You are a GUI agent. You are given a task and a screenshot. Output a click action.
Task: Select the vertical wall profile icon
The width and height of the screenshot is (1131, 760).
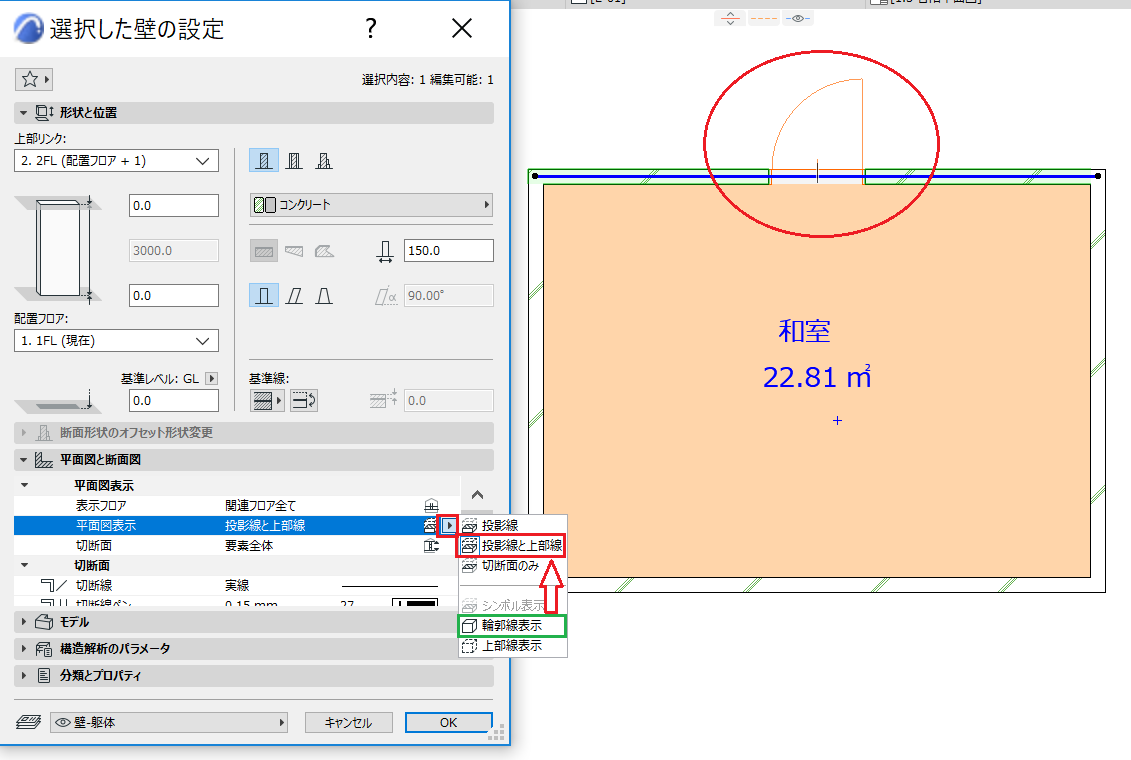264,296
